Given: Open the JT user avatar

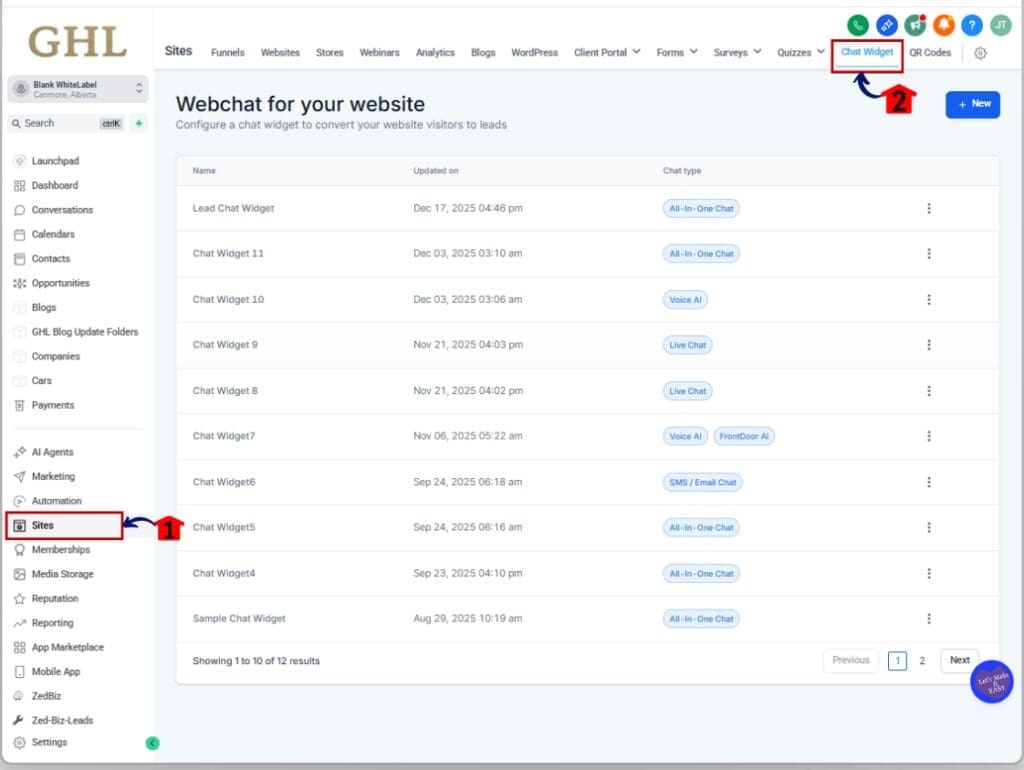Looking at the screenshot, I should coord(1000,25).
